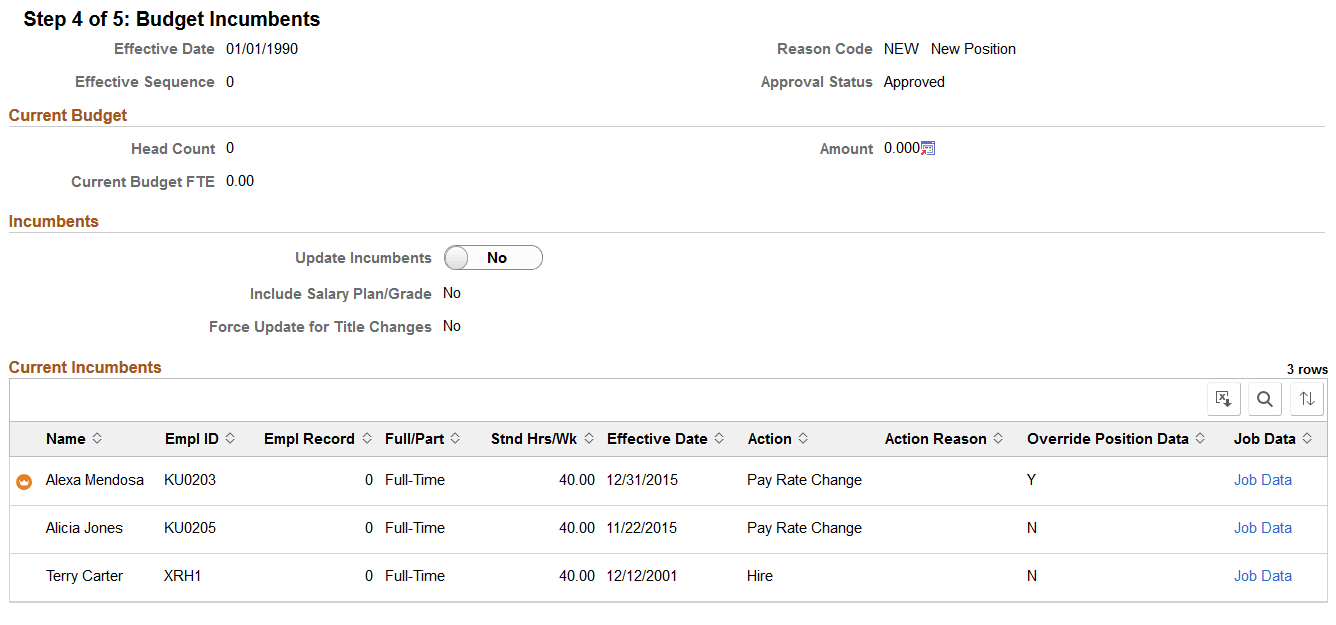Click the download-to-Excel grid icon
Image resolution: width=1336 pixels, height=625 pixels.
pyautogui.click(x=1223, y=399)
